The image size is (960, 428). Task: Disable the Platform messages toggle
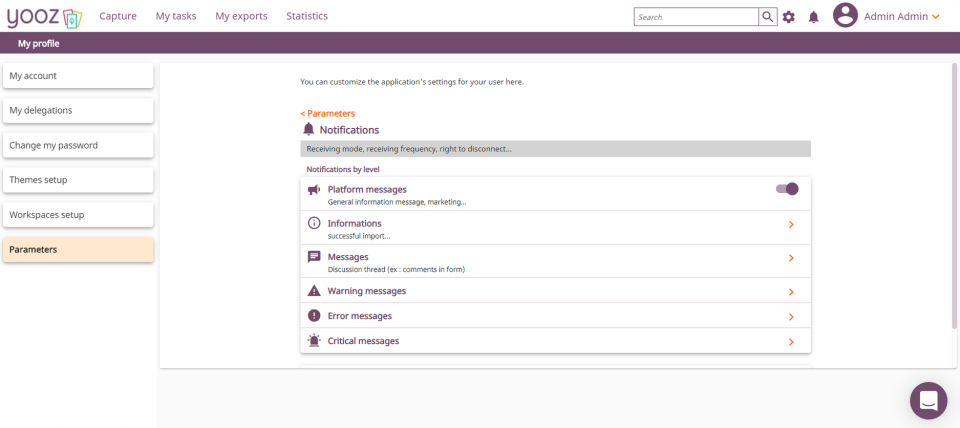click(787, 189)
